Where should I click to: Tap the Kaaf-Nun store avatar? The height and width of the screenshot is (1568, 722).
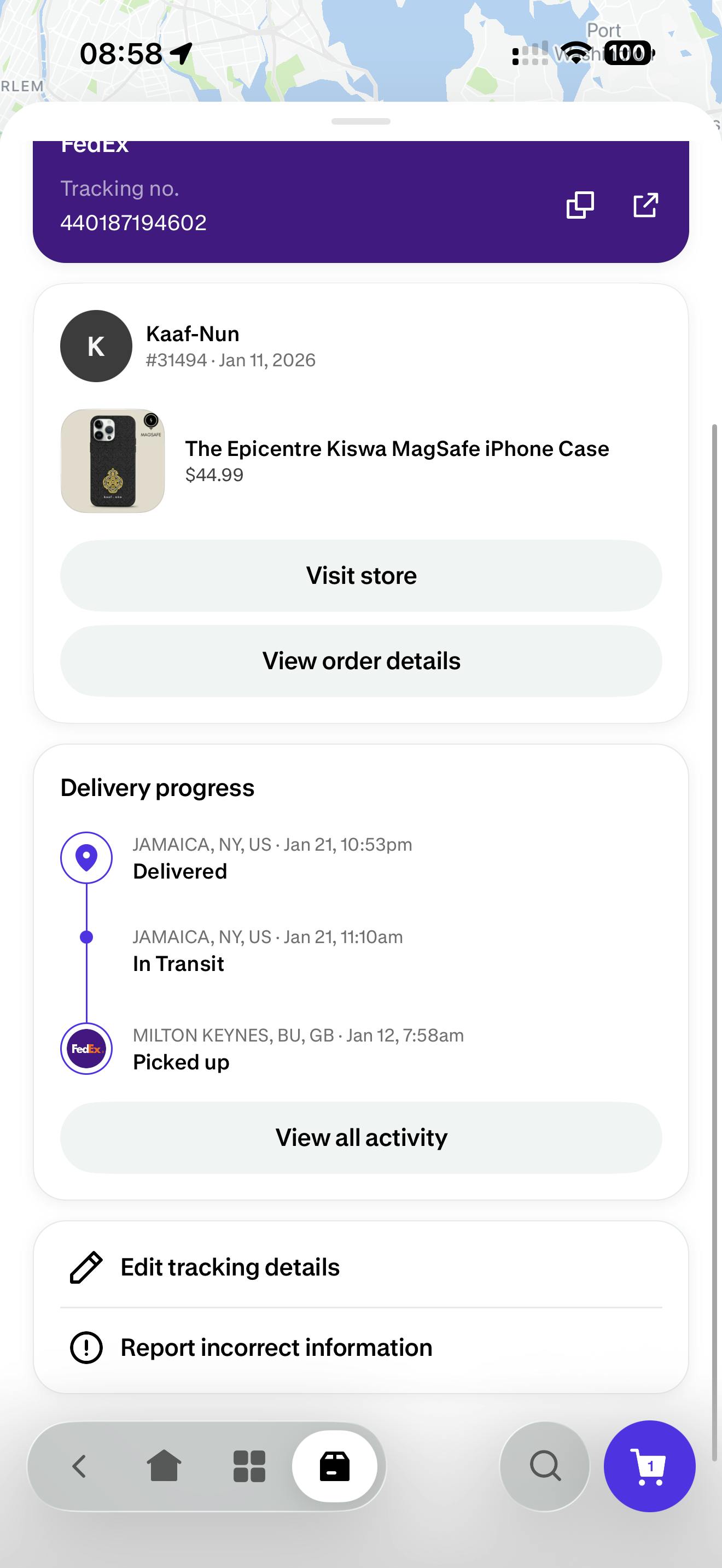pos(96,346)
